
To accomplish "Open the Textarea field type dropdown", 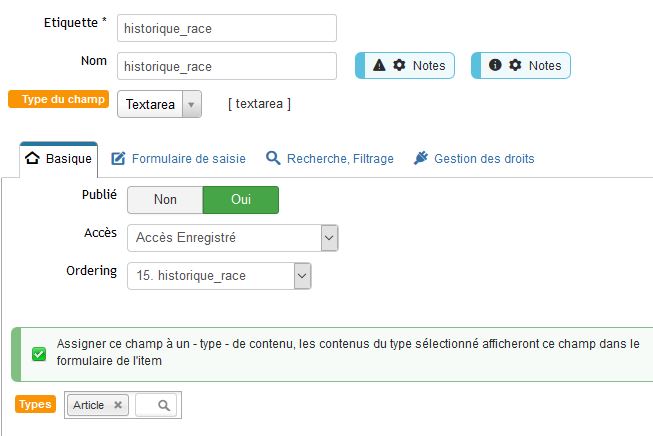I will (x=160, y=104).
